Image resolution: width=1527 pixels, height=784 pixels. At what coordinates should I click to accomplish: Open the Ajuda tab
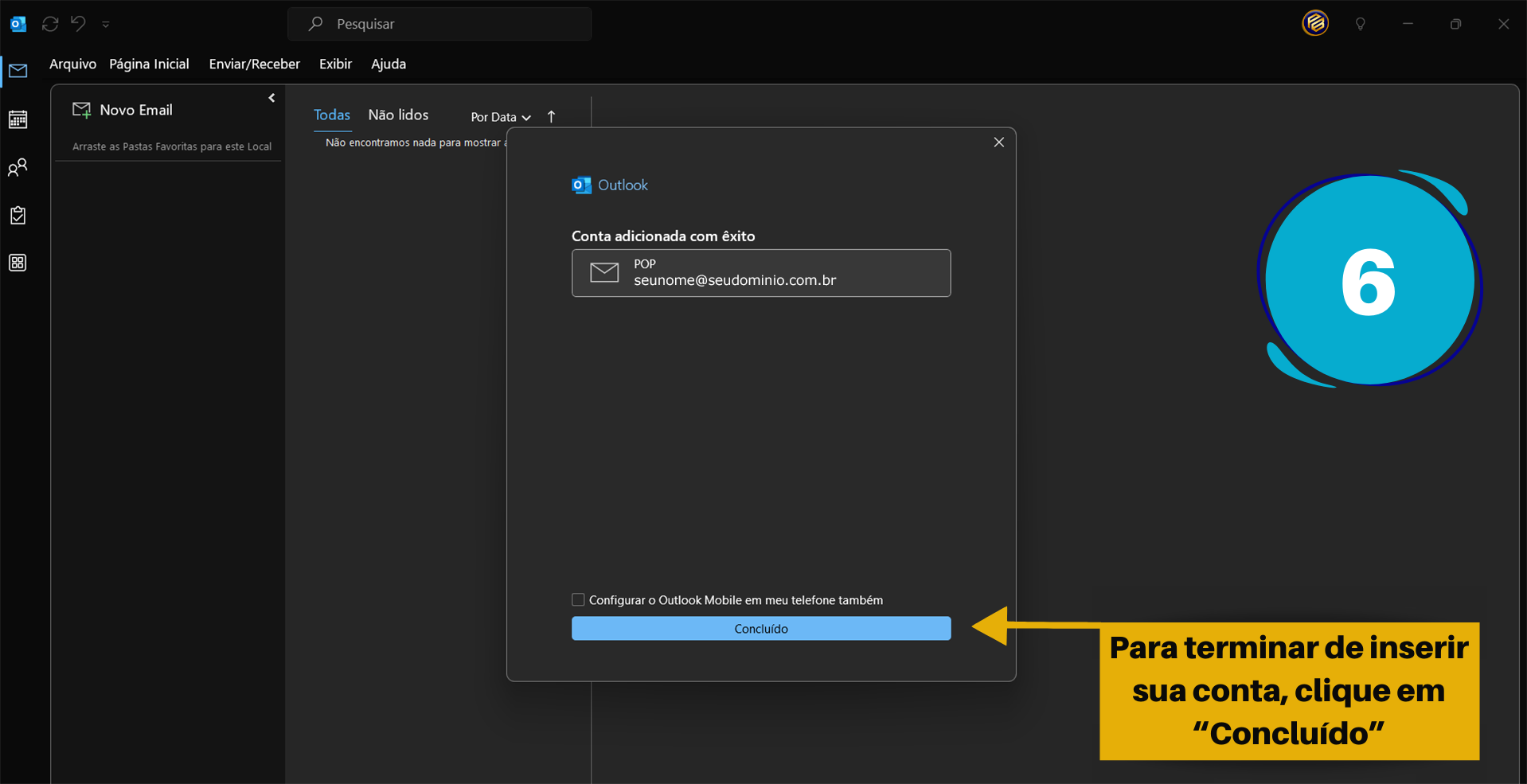coord(389,64)
